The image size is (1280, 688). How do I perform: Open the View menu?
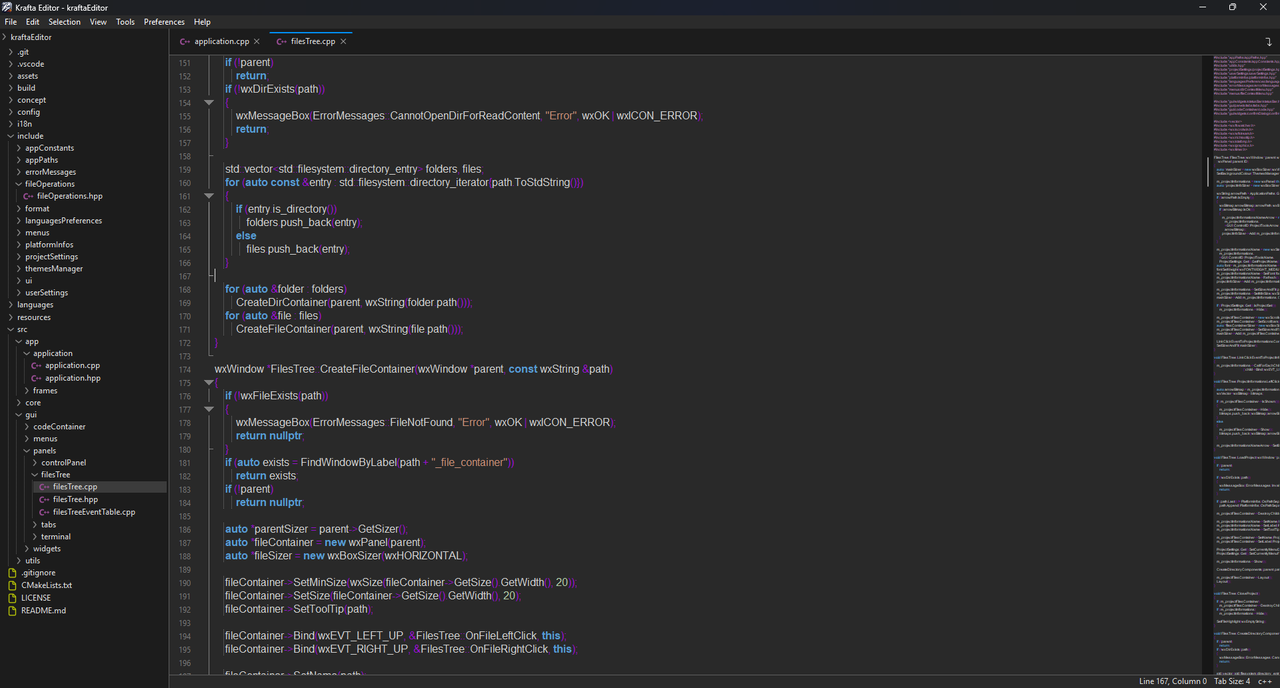(x=98, y=21)
